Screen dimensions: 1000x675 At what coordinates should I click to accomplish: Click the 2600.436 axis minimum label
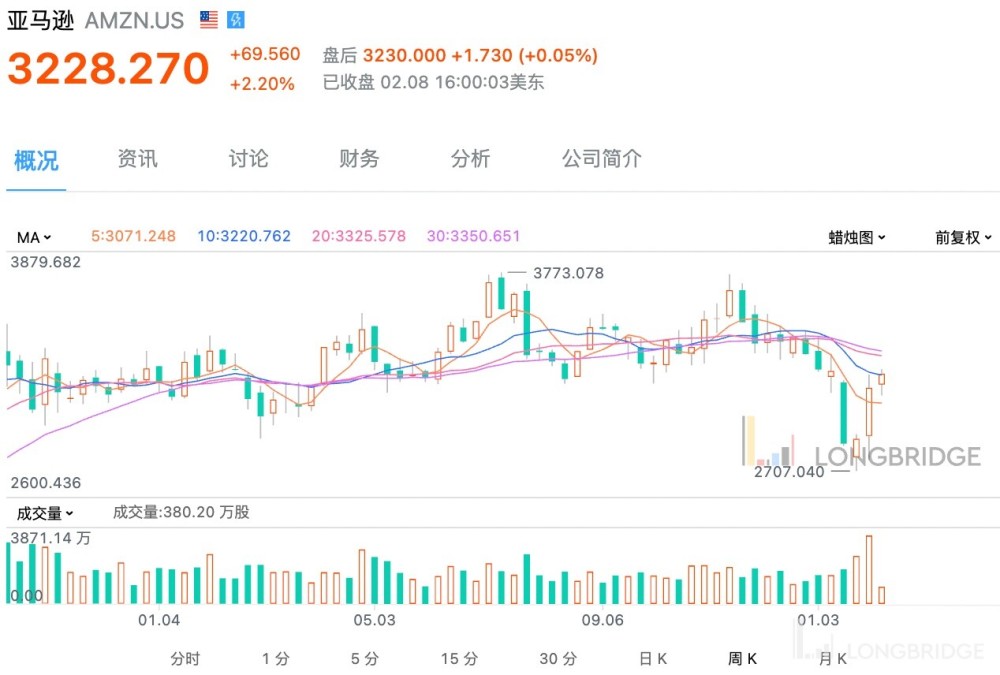pos(46,483)
